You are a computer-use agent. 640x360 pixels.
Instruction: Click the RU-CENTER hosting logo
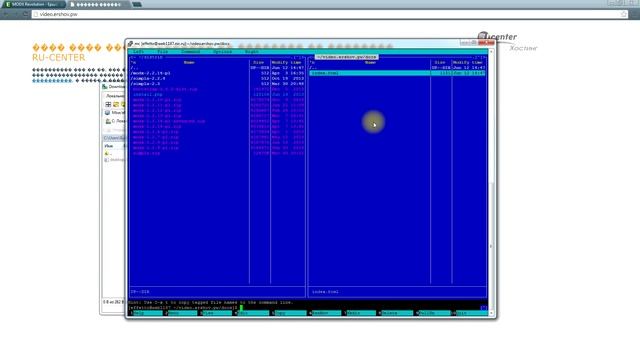pyautogui.click(x=507, y=42)
